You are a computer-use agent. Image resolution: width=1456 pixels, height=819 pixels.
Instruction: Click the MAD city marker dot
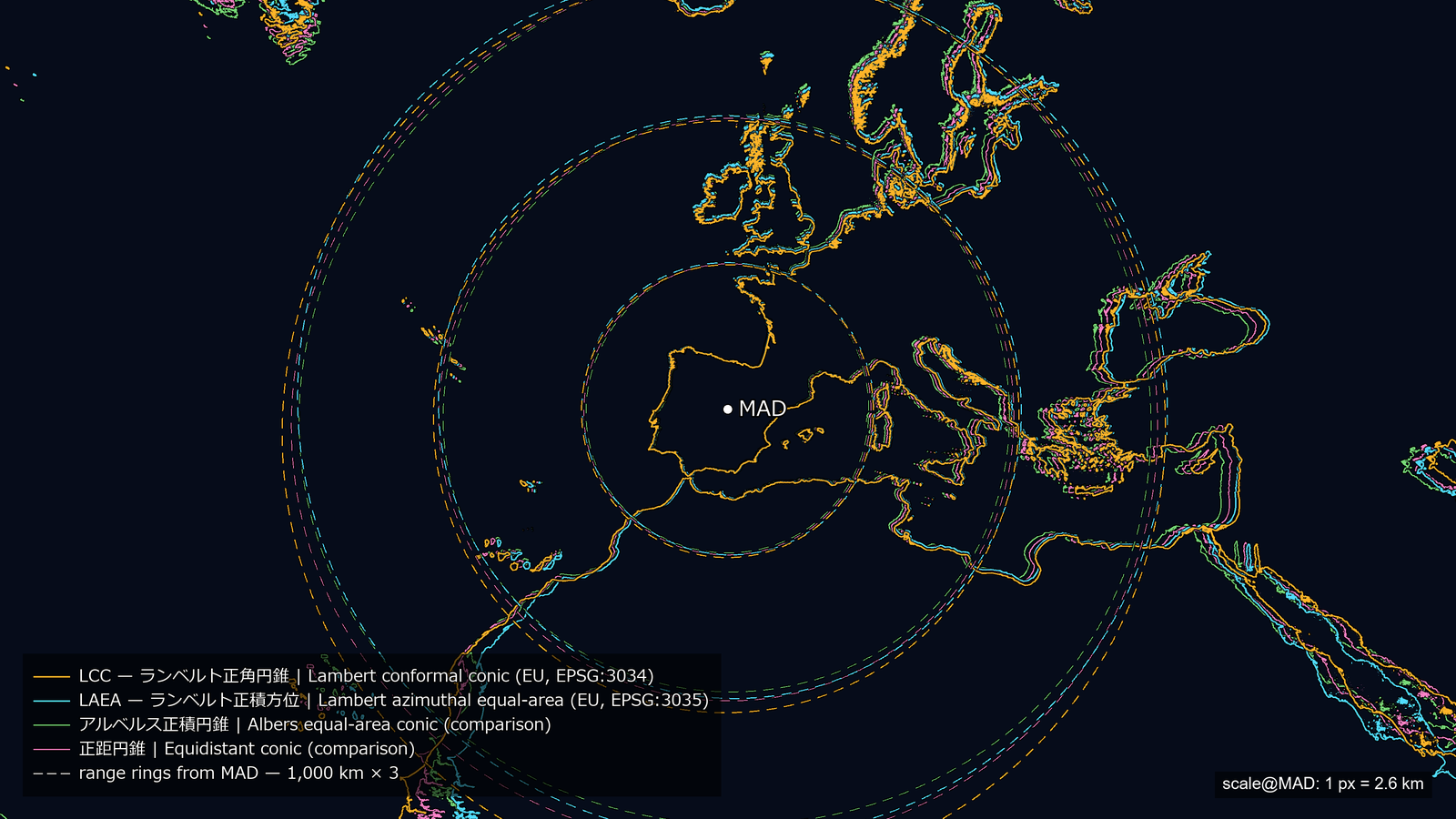coord(727,409)
